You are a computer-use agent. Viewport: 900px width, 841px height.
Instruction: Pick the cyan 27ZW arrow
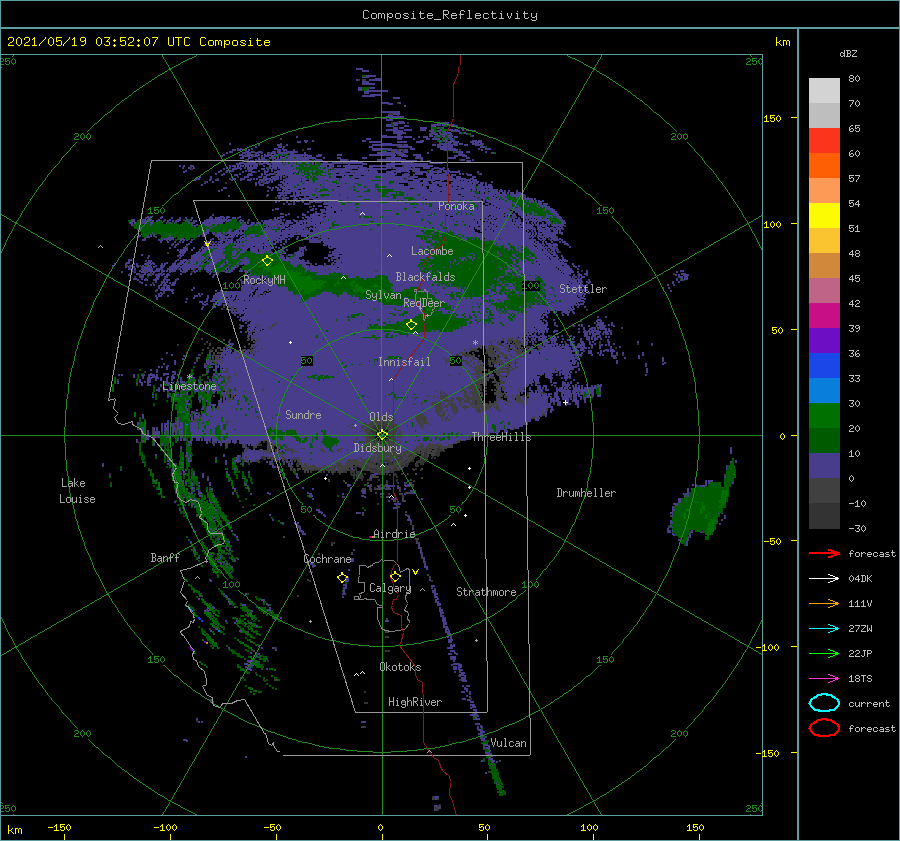824,629
